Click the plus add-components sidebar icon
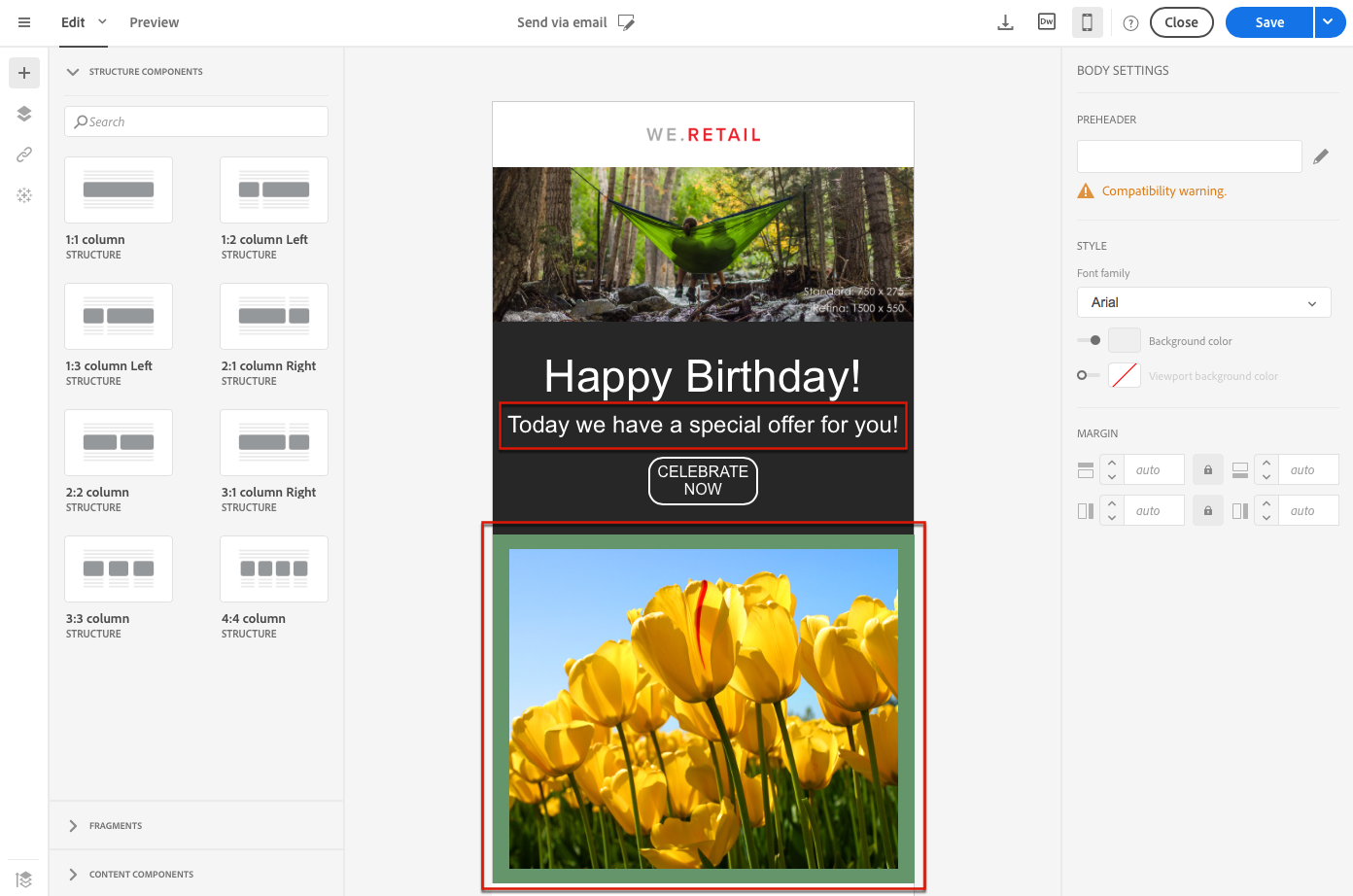Screen dimensions: 1353x896 pyautogui.click(x=24, y=73)
